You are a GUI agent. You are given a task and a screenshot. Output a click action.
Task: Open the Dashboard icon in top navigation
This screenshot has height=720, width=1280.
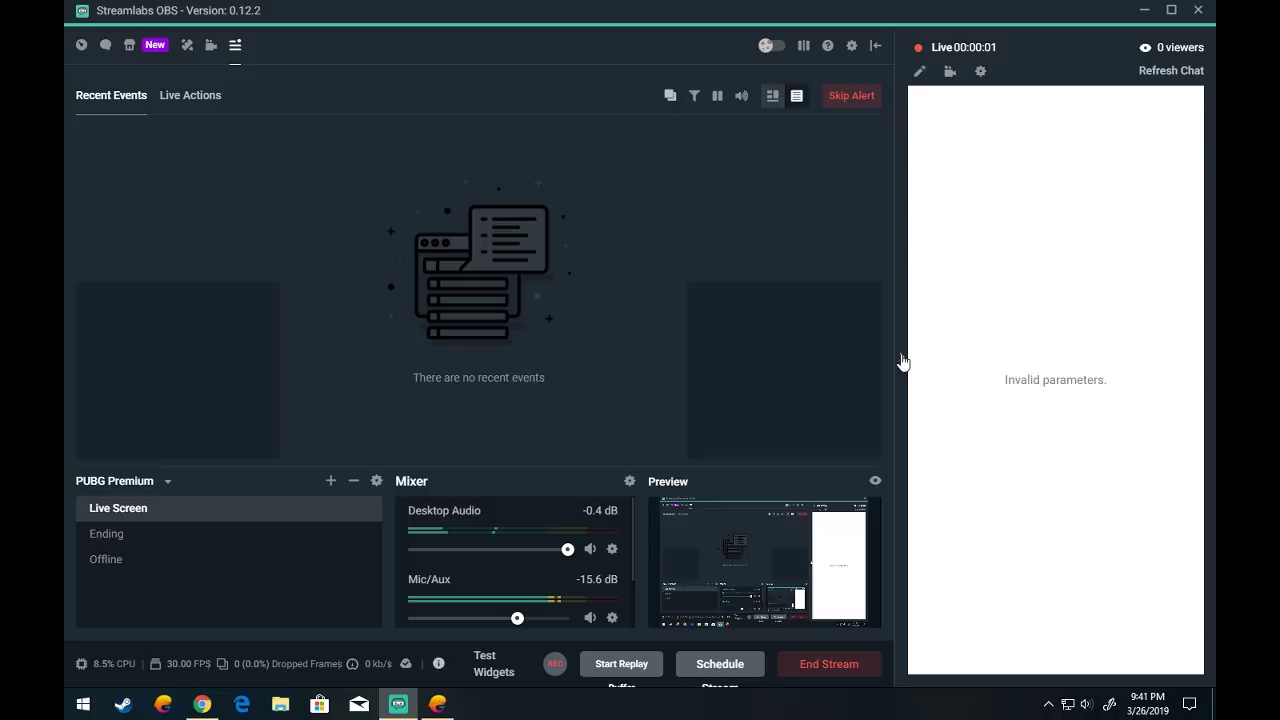[81, 45]
